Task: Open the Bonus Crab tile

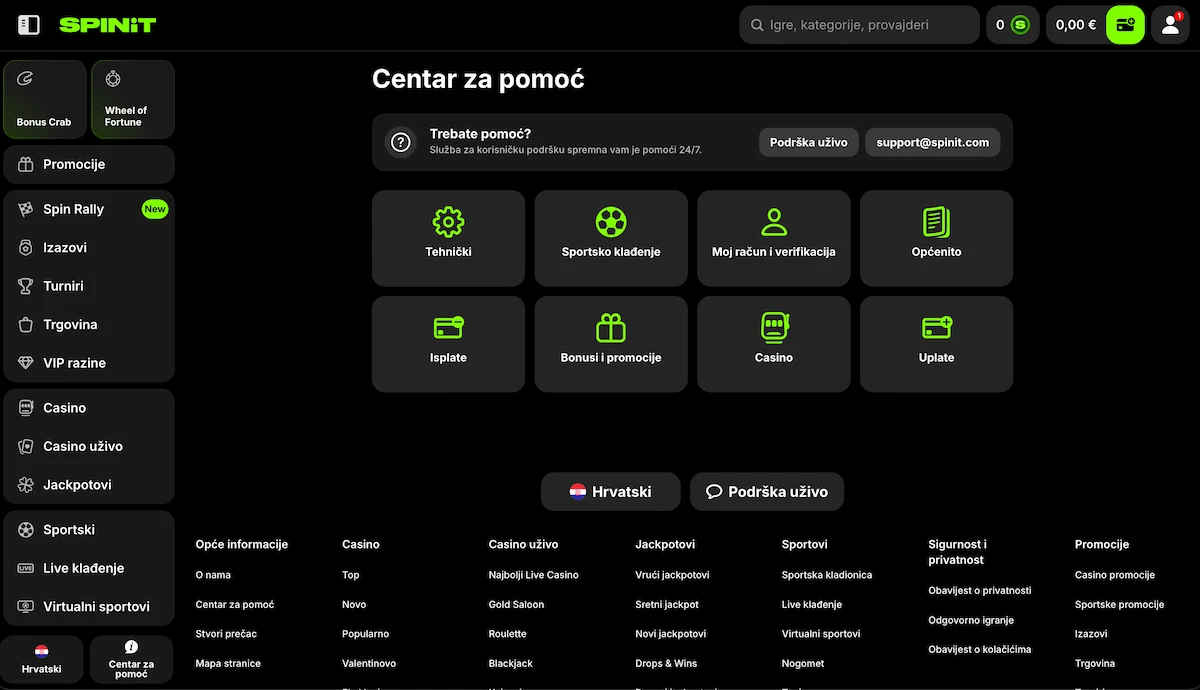Action: (45, 99)
